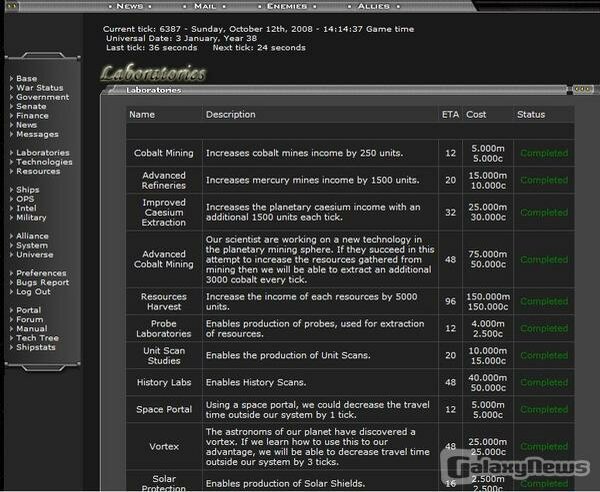The width and height of the screenshot is (600, 492).
Task: Open Resources sidebar link
Action: (x=38, y=171)
